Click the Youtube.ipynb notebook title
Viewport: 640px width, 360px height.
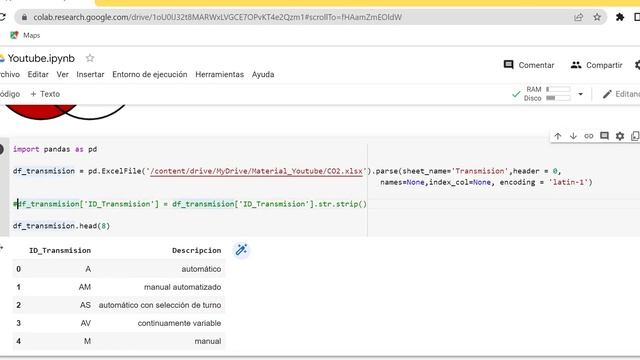coord(41,58)
